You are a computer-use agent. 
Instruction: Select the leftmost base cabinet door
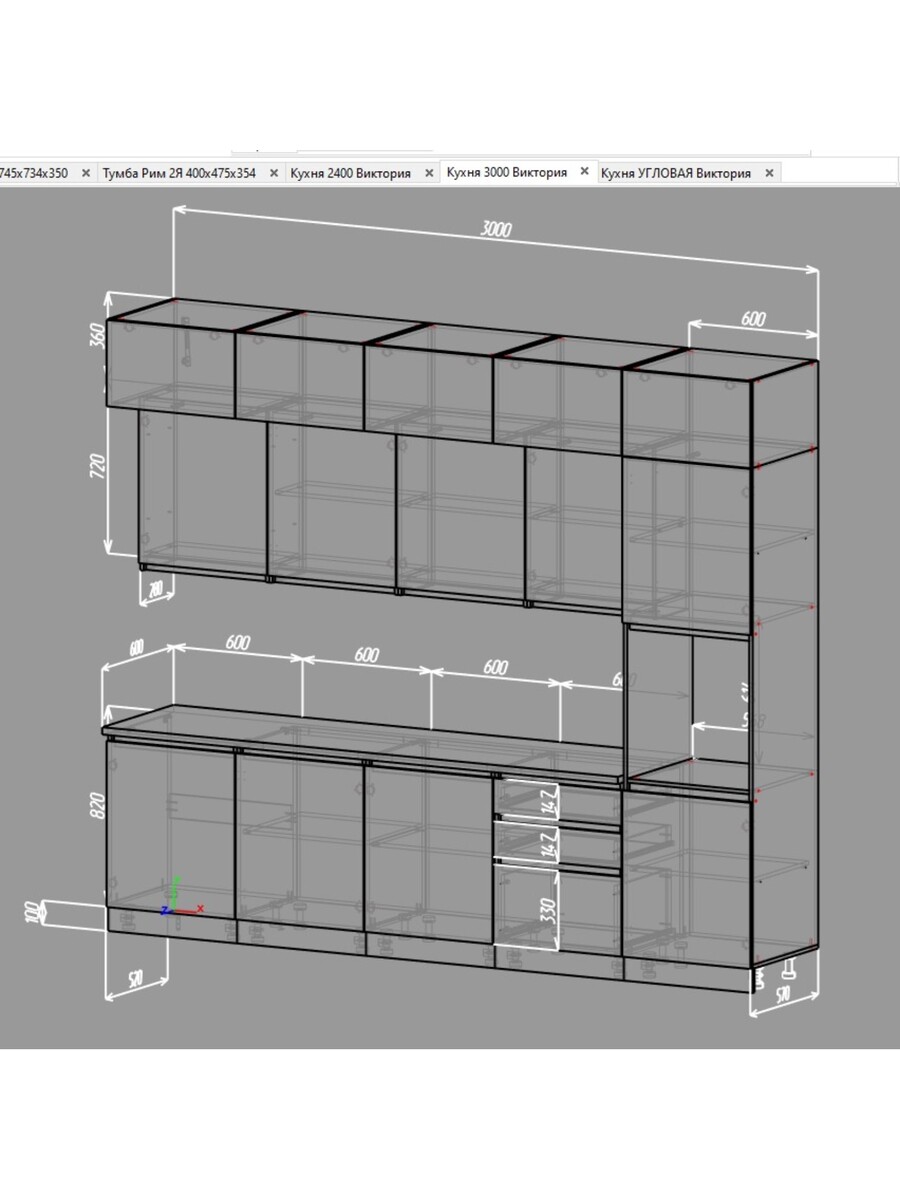(x=170, y=825)
